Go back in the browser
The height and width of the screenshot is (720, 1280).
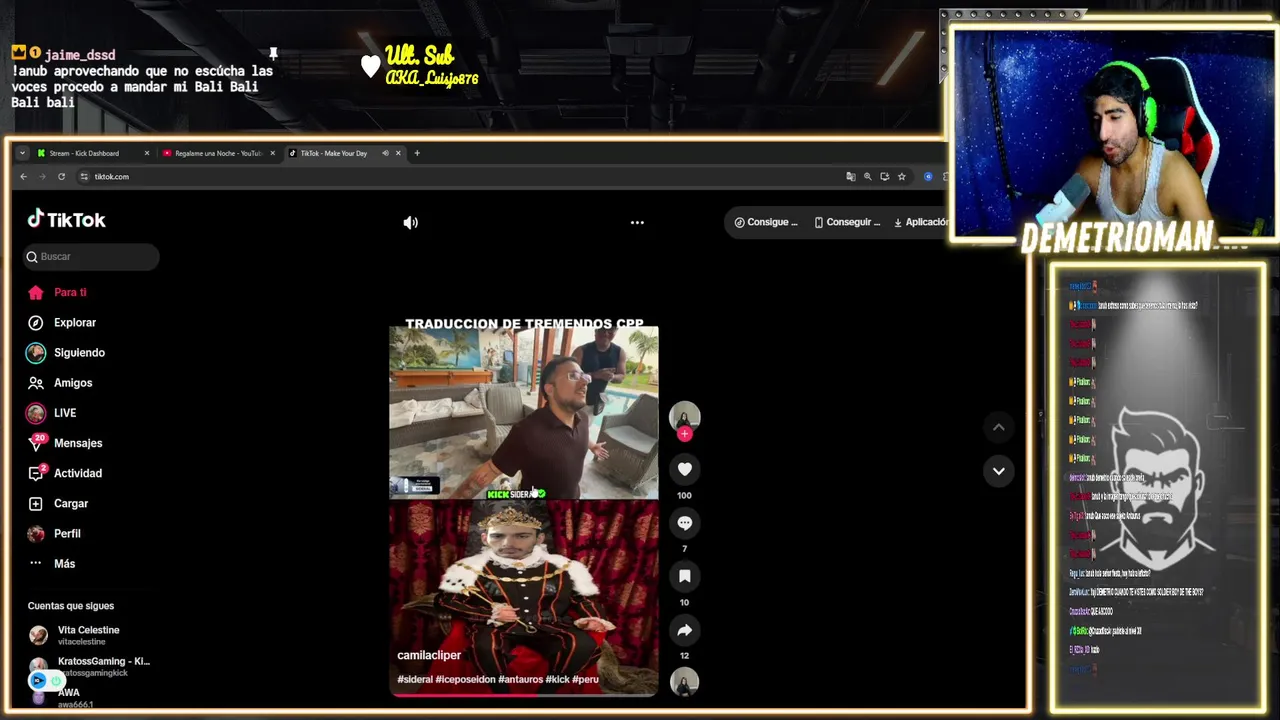coord(24,176)
